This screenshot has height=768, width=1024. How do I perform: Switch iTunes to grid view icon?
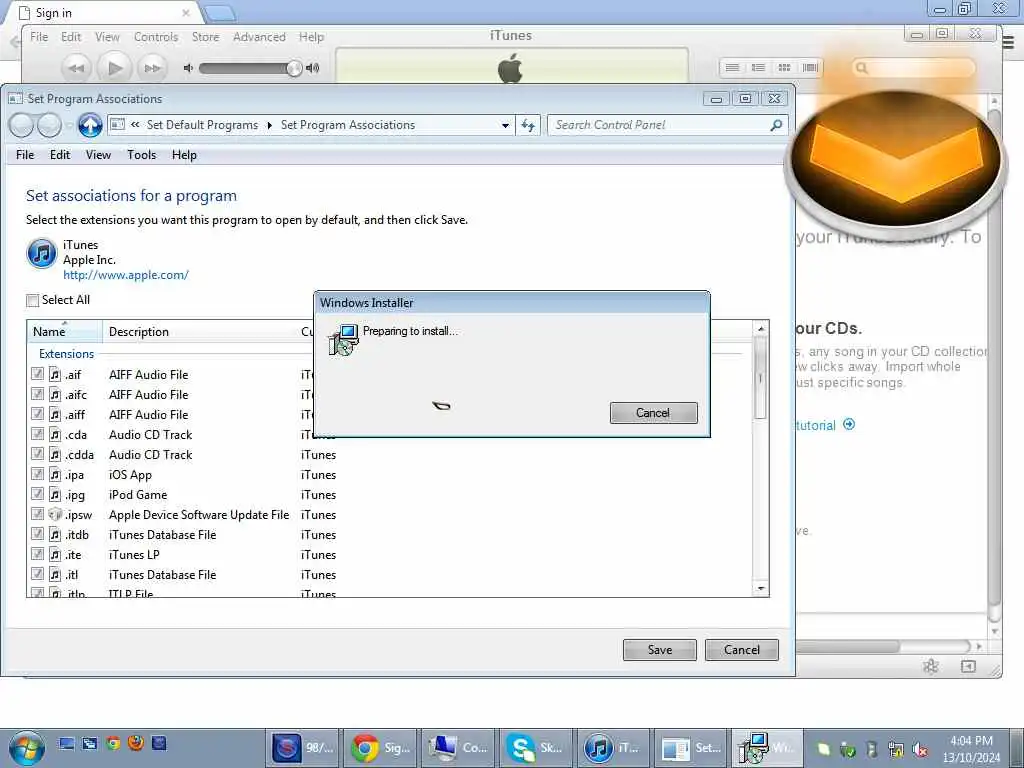784,68
